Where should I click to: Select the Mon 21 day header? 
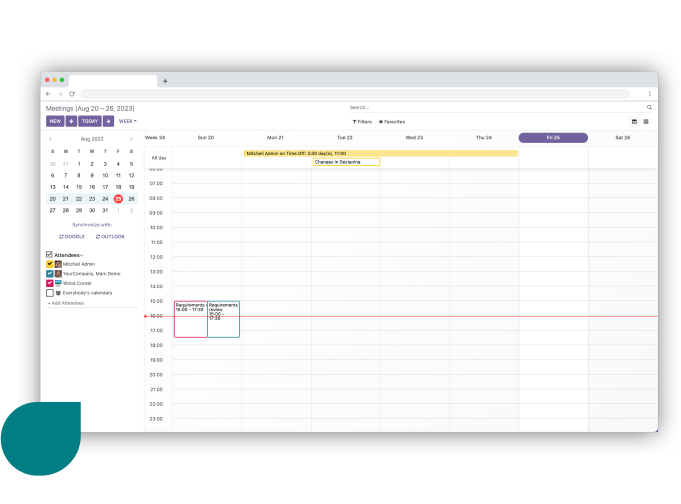275,138
